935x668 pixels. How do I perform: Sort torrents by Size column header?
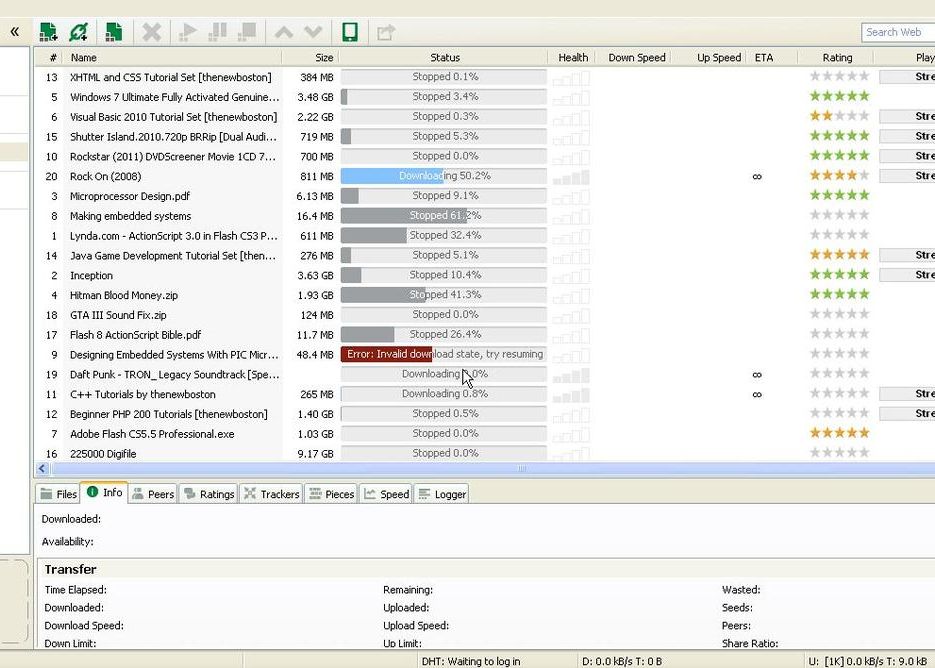(x=323, y=58)
